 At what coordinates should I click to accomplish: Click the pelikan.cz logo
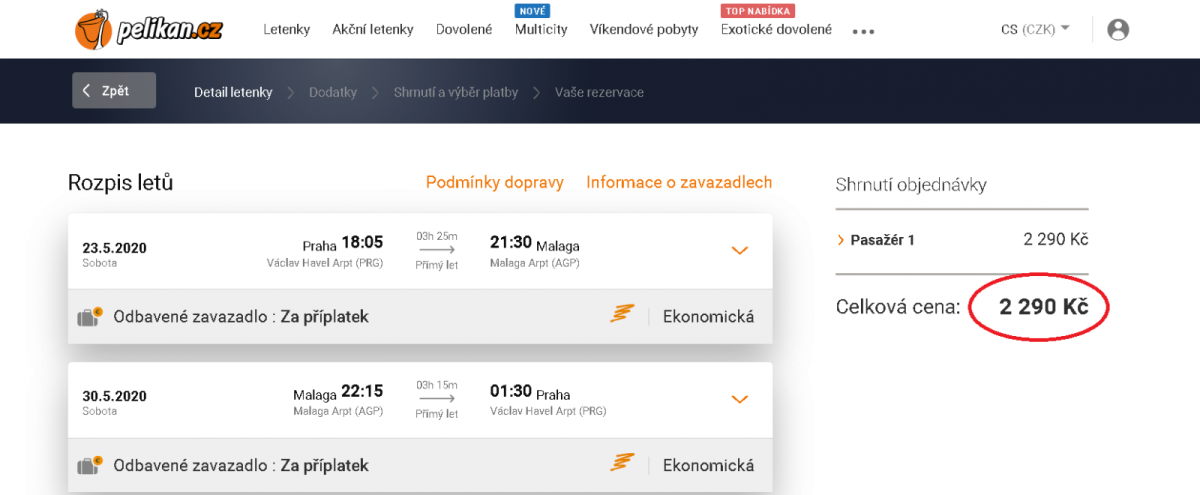(148, 29)
